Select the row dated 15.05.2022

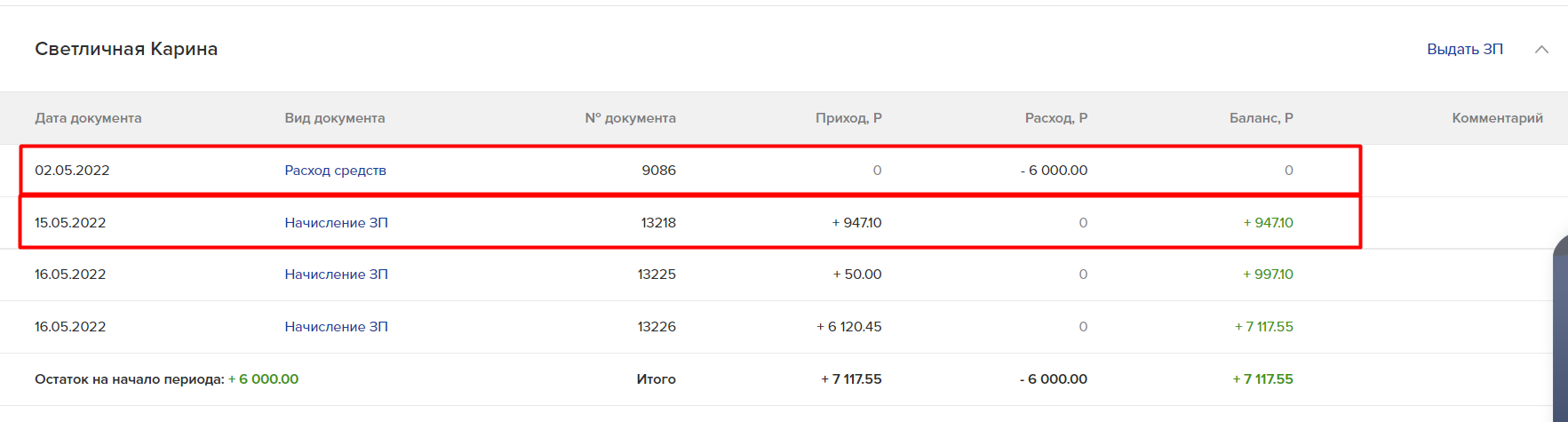click(690, 223)
